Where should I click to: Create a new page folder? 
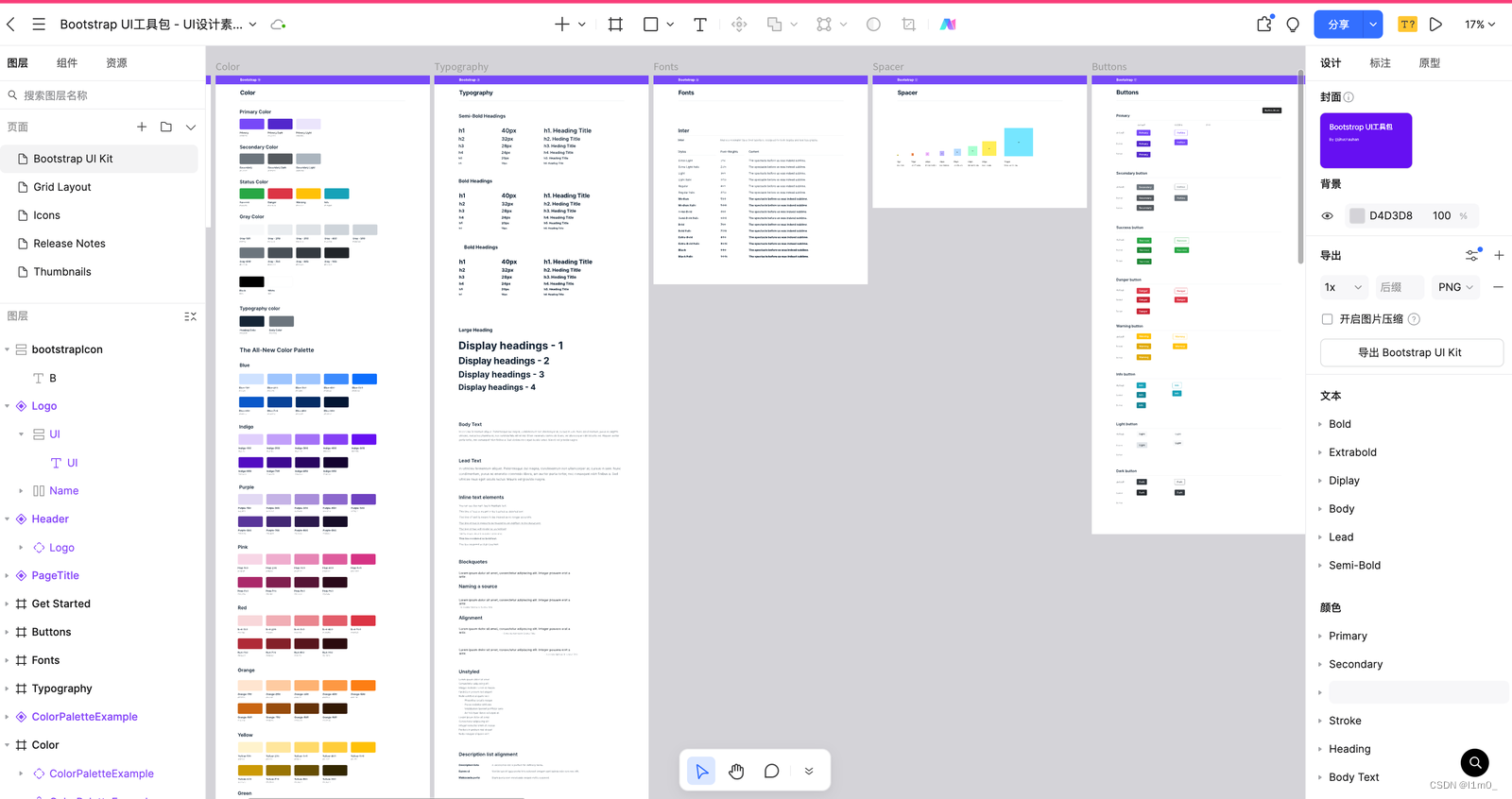(x=166, y=127)
